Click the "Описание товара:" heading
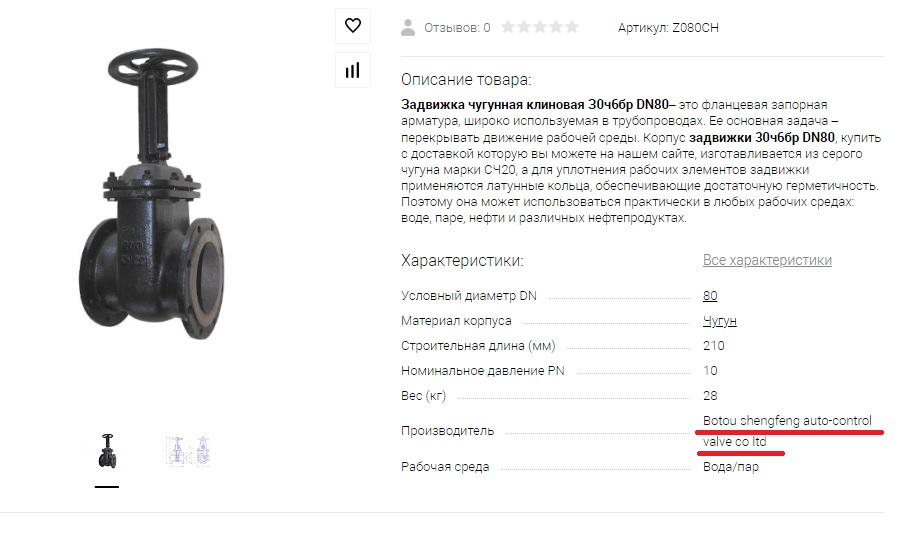The height and width of the screenshot is (539, 905). pyautogui.click(x=466, y=79)
